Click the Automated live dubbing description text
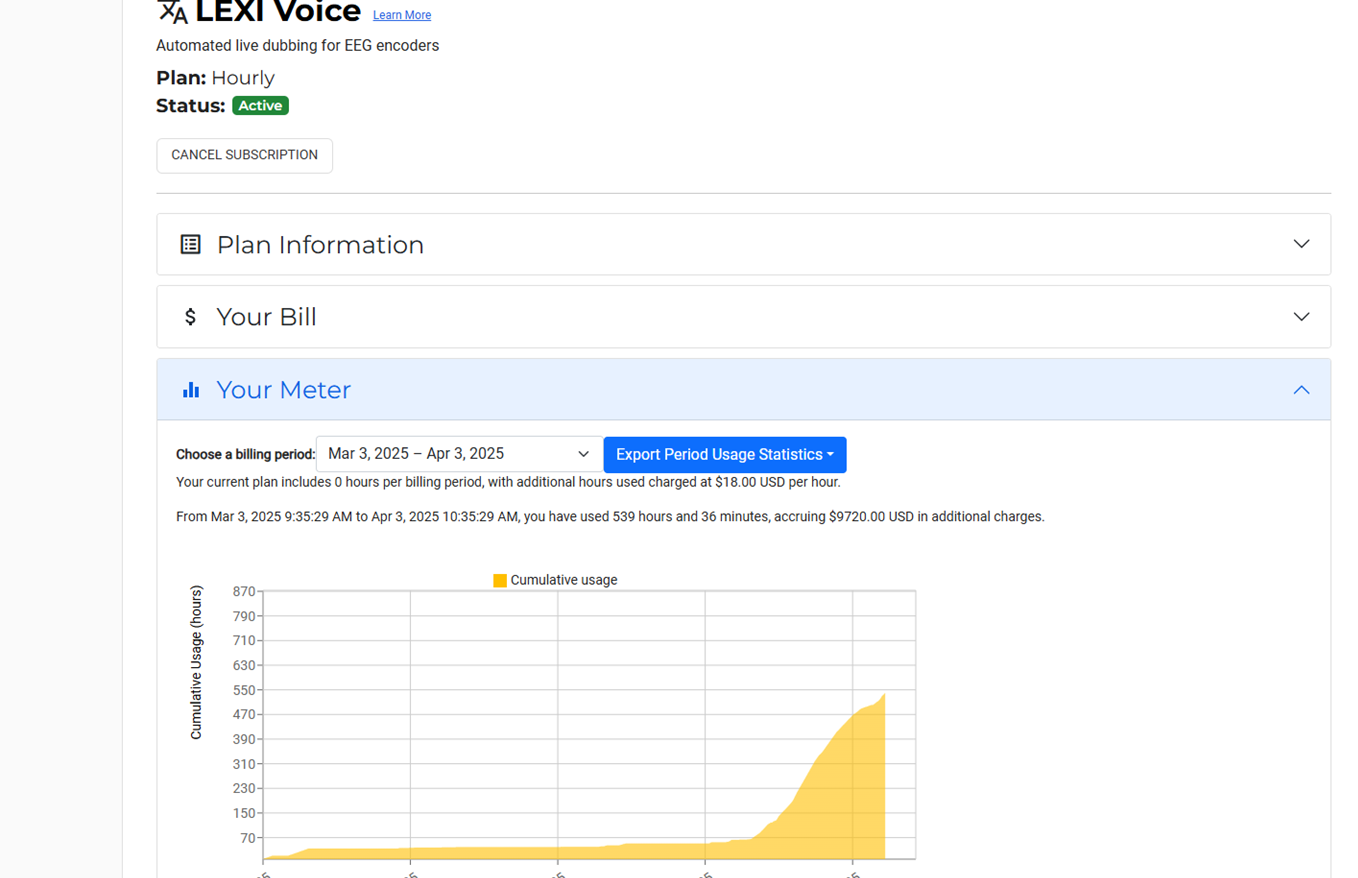The height and width of the screenshot is (878, 1358). tap(297, 46)
